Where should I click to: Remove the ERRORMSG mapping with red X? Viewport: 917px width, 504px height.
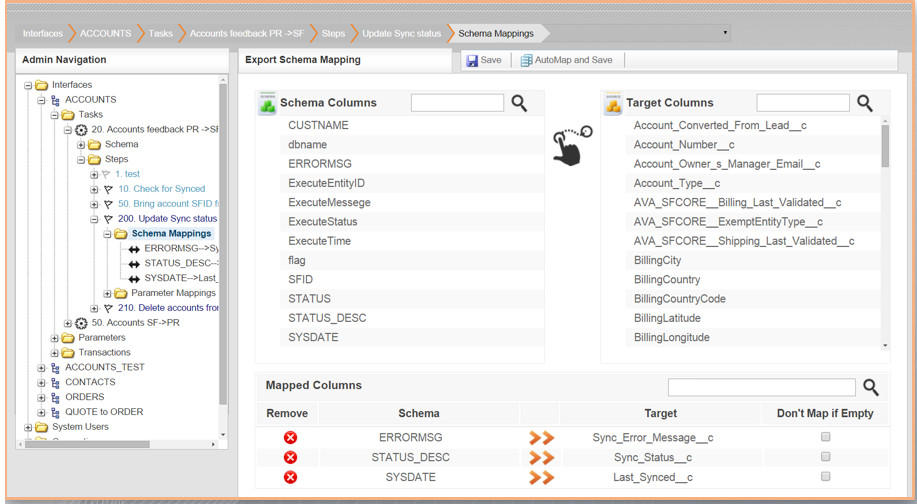coord(290,438)
